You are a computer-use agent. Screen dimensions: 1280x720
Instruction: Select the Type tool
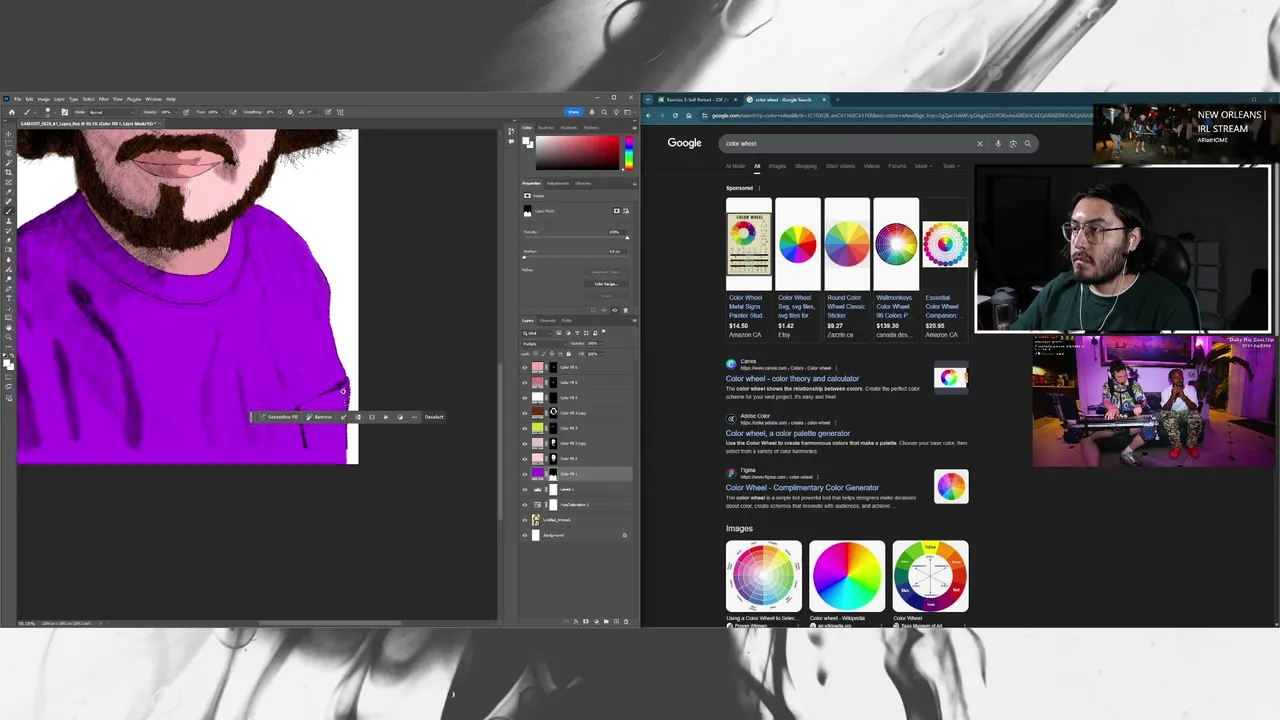[9, 299]
